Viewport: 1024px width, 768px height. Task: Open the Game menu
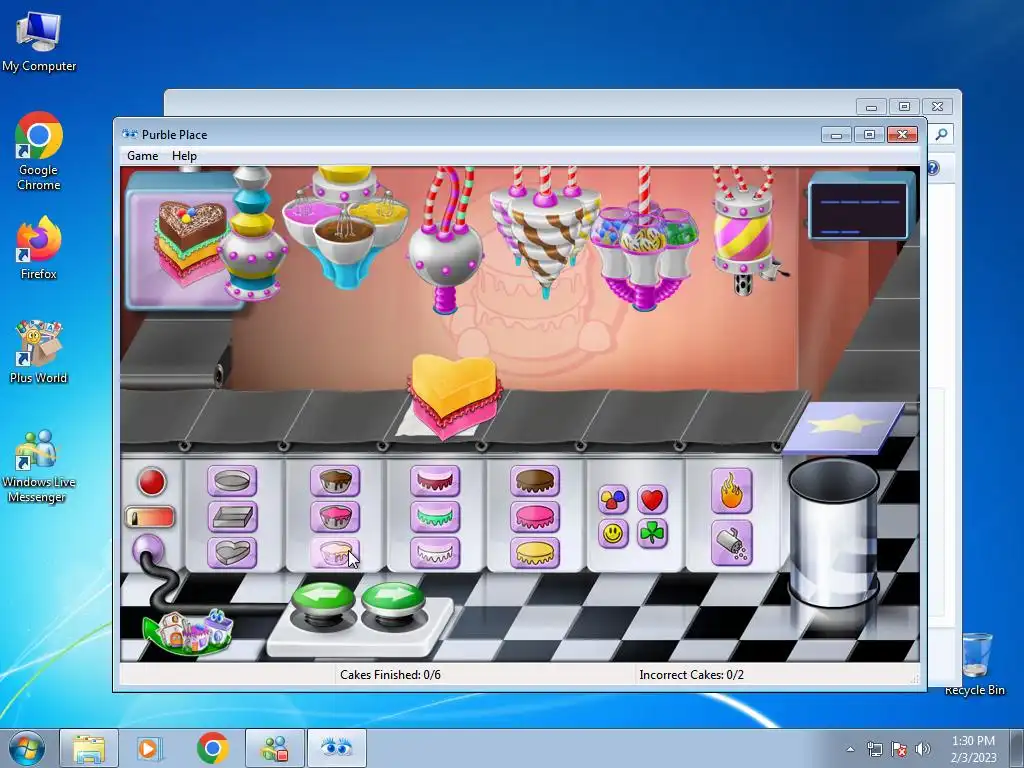pos(142,156)
